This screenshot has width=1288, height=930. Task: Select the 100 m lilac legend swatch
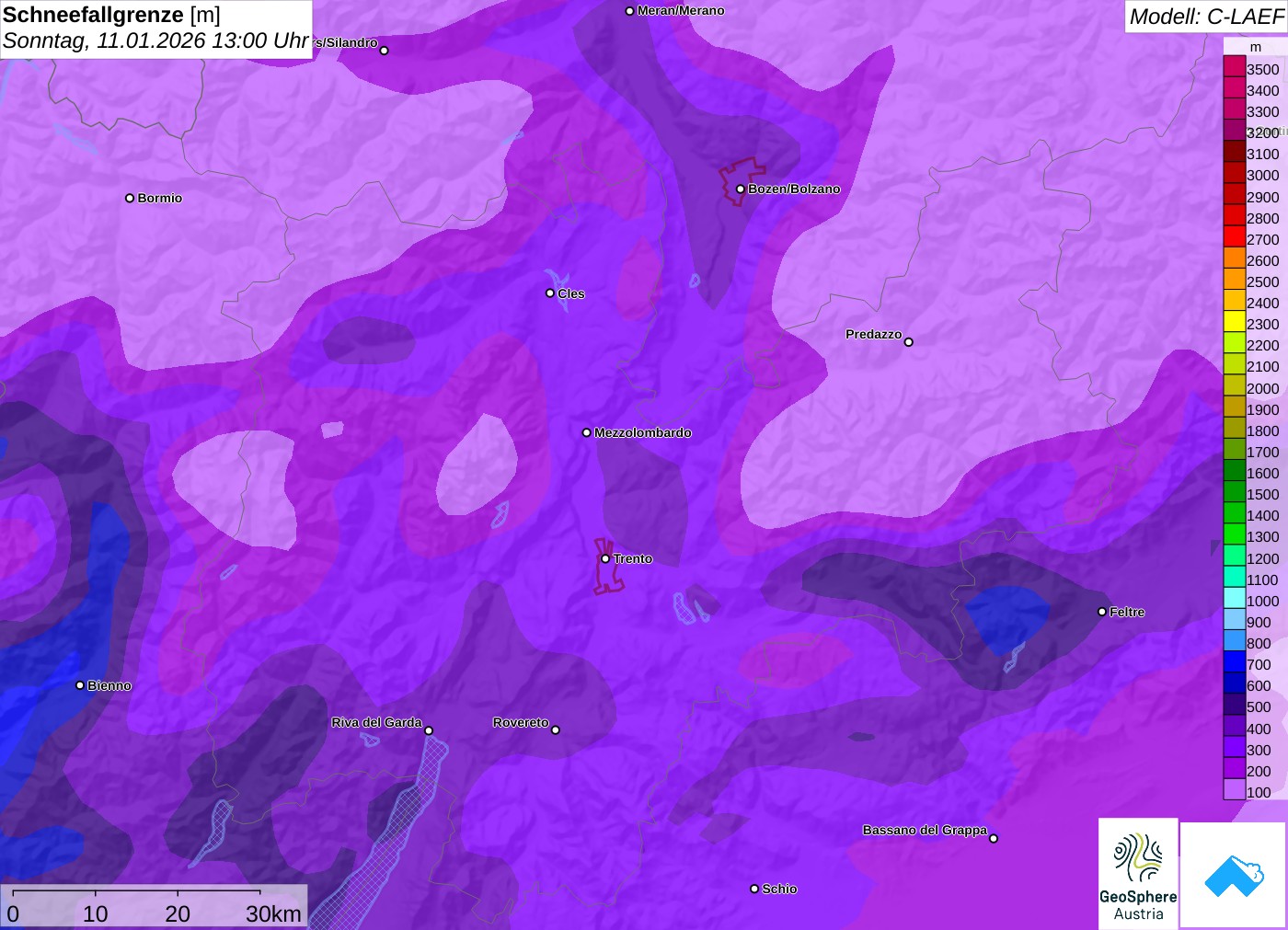[1234, 789]
